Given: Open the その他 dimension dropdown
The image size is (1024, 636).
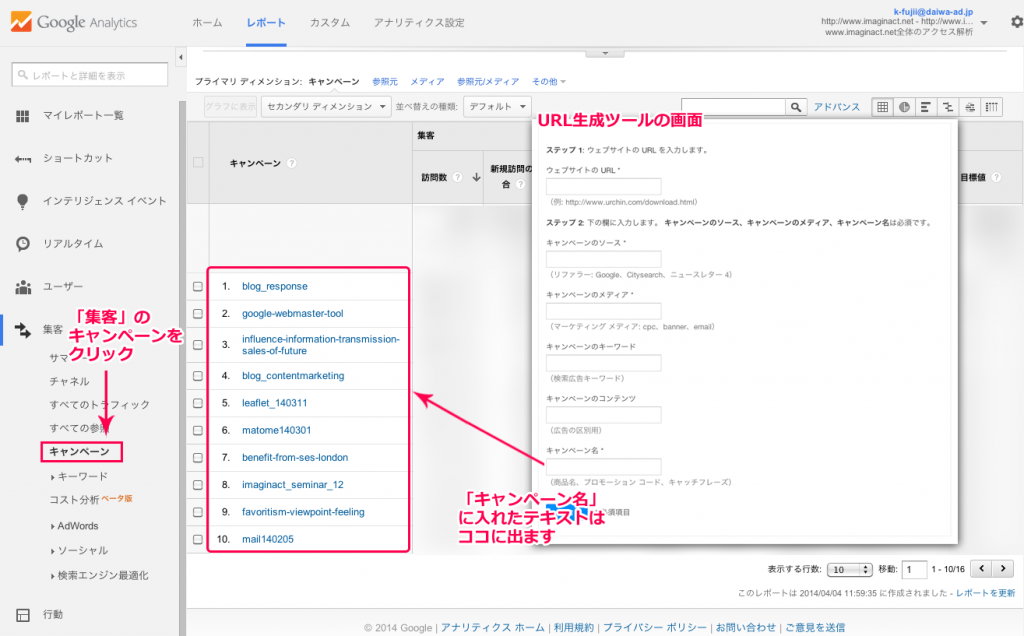Looking at the screenshot, I should pos(549,82).
